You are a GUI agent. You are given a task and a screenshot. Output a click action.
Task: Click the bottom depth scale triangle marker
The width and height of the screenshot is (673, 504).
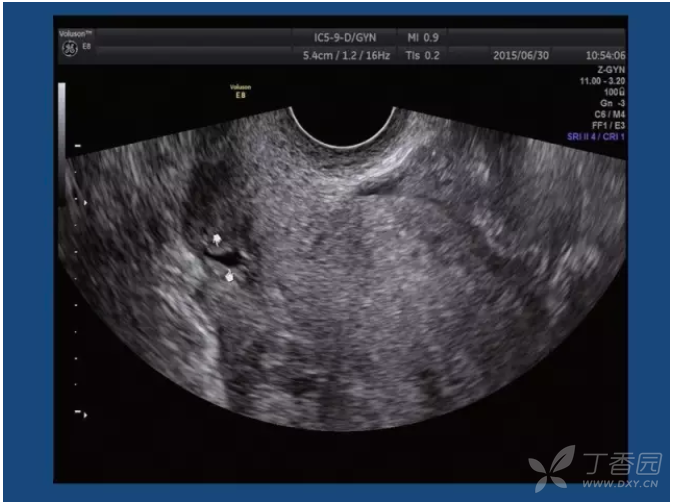click(84, 414)
